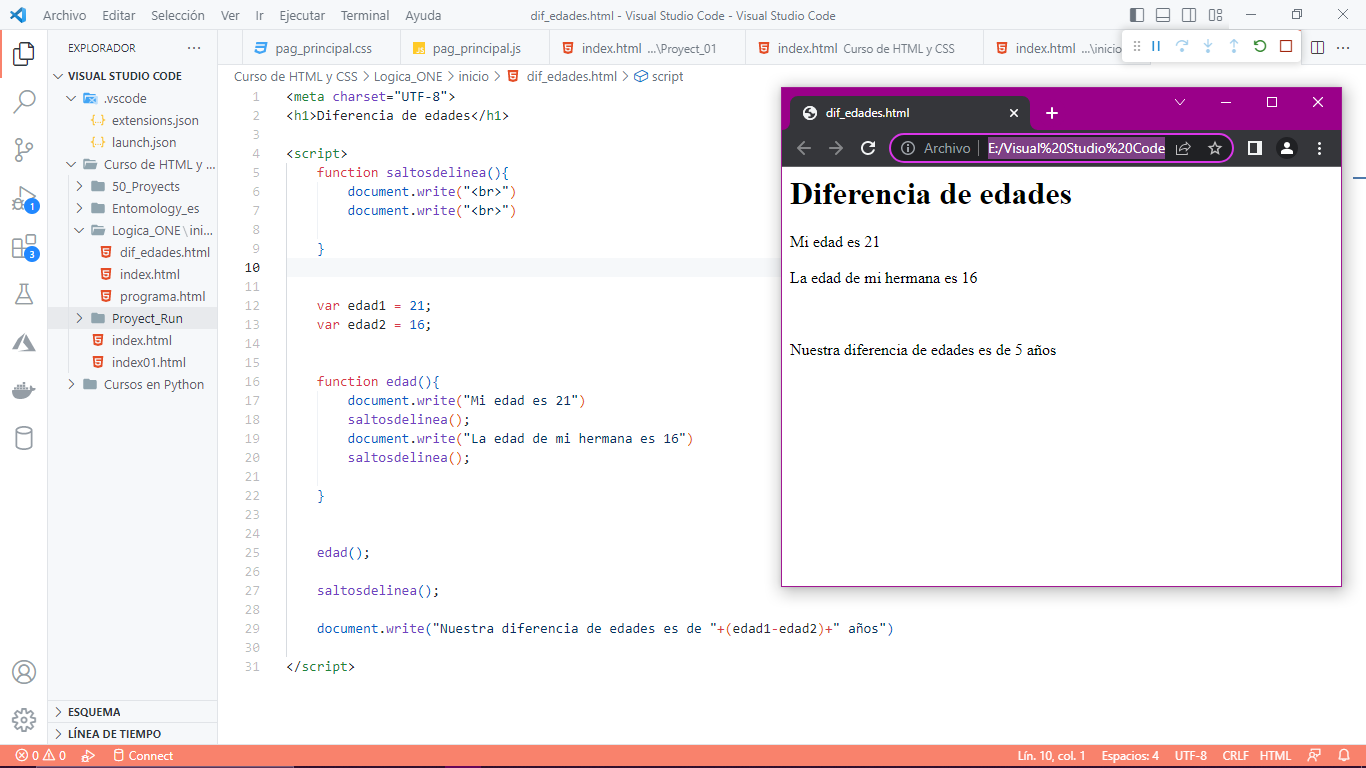This screenshot has height=768, width=1366.
Task: Change language mode via HTML status item
Action: [1275, 756]
